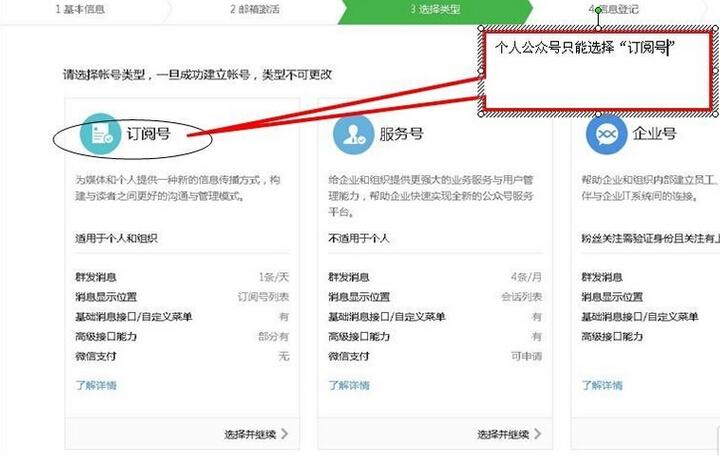Screen dimensions: 720x455
Task: Click 会话列表 display position value
Action: (522, 297)
